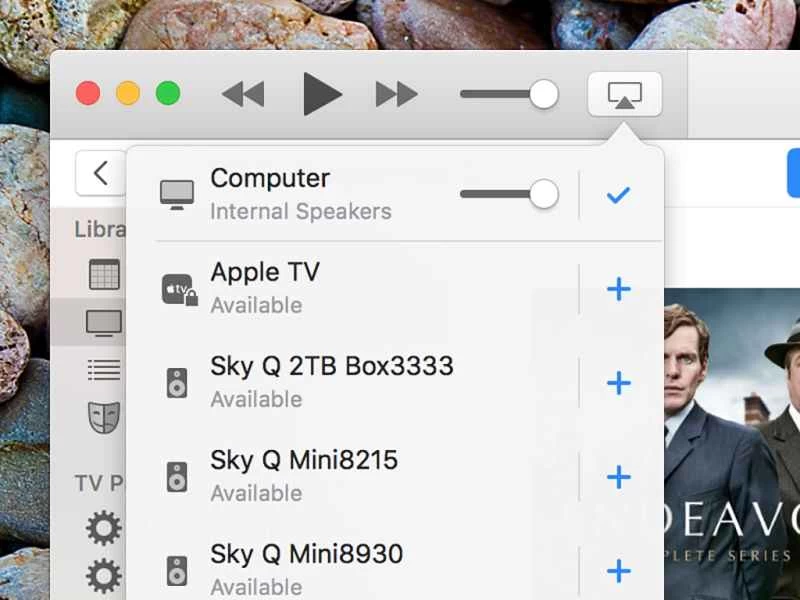Select the Movies sidebar icon

pyautogui.click(x=104, y=274)
